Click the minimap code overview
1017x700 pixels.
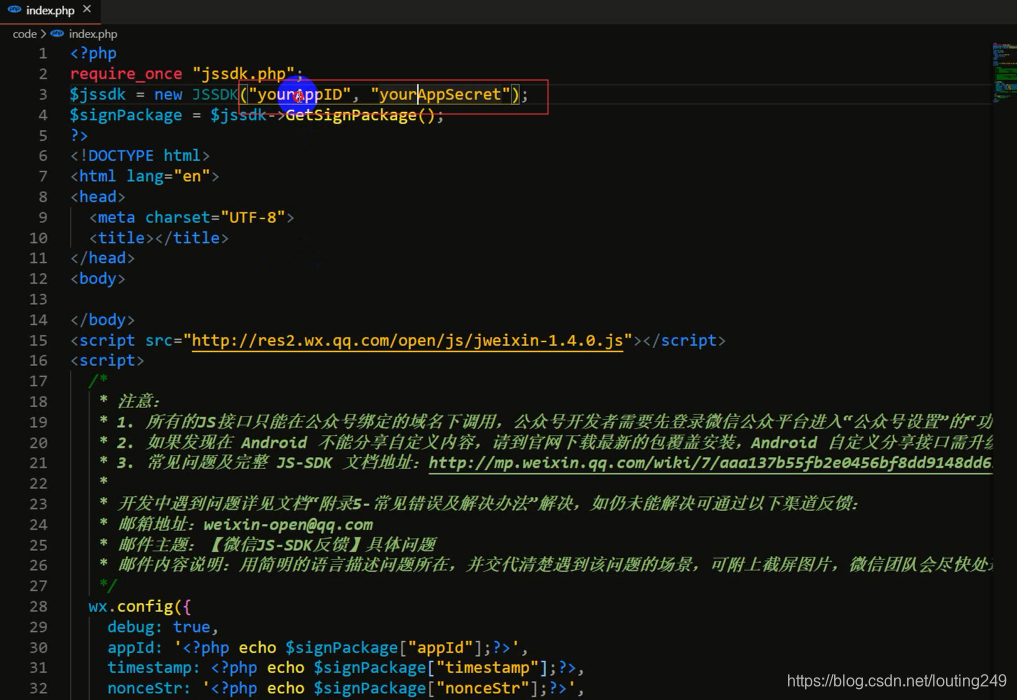pyautogui.click(x=1004, y=73)
